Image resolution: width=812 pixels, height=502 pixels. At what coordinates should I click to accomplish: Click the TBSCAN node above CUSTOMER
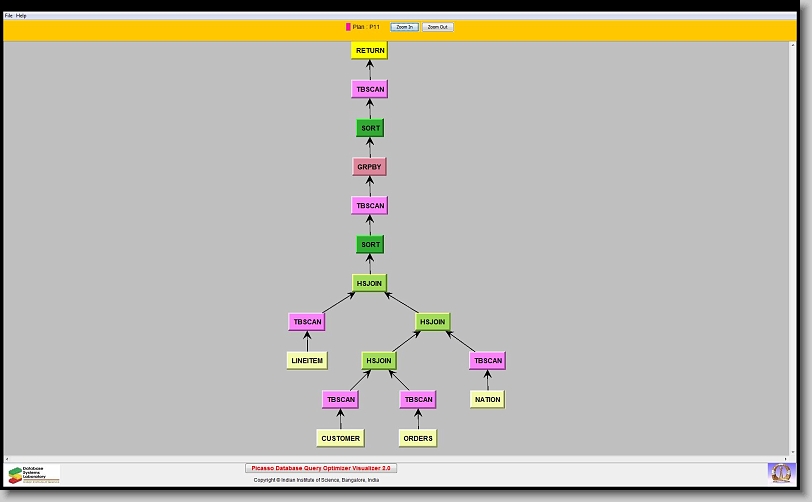point(340,399)
